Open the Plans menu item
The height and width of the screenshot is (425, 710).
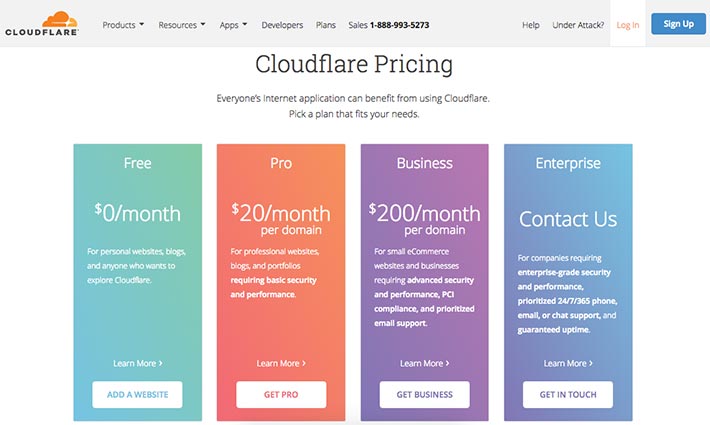[326, 25]
